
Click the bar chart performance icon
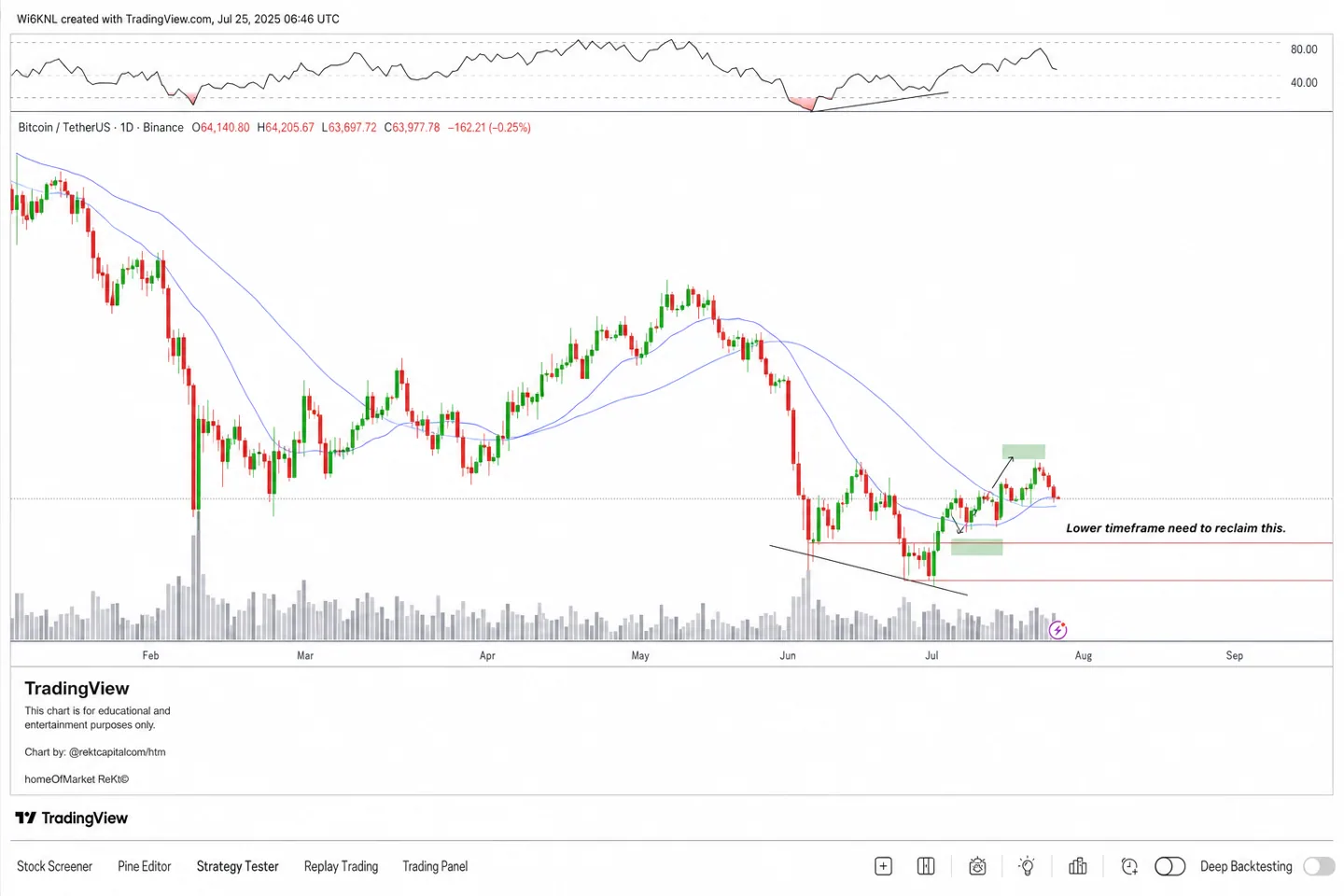(x=1078, y=866)
